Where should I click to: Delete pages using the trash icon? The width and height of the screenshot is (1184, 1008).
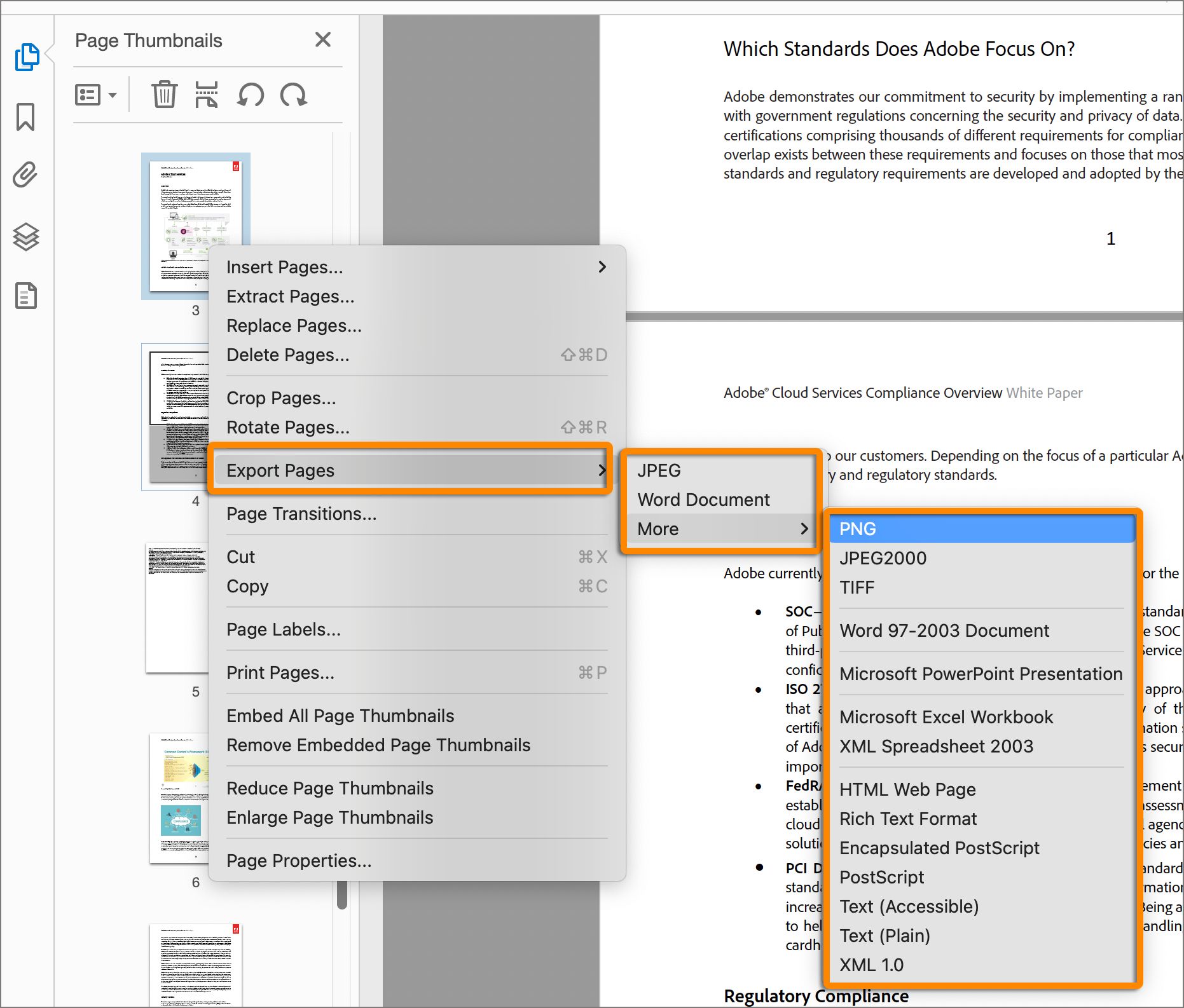(x=164, y=95)
